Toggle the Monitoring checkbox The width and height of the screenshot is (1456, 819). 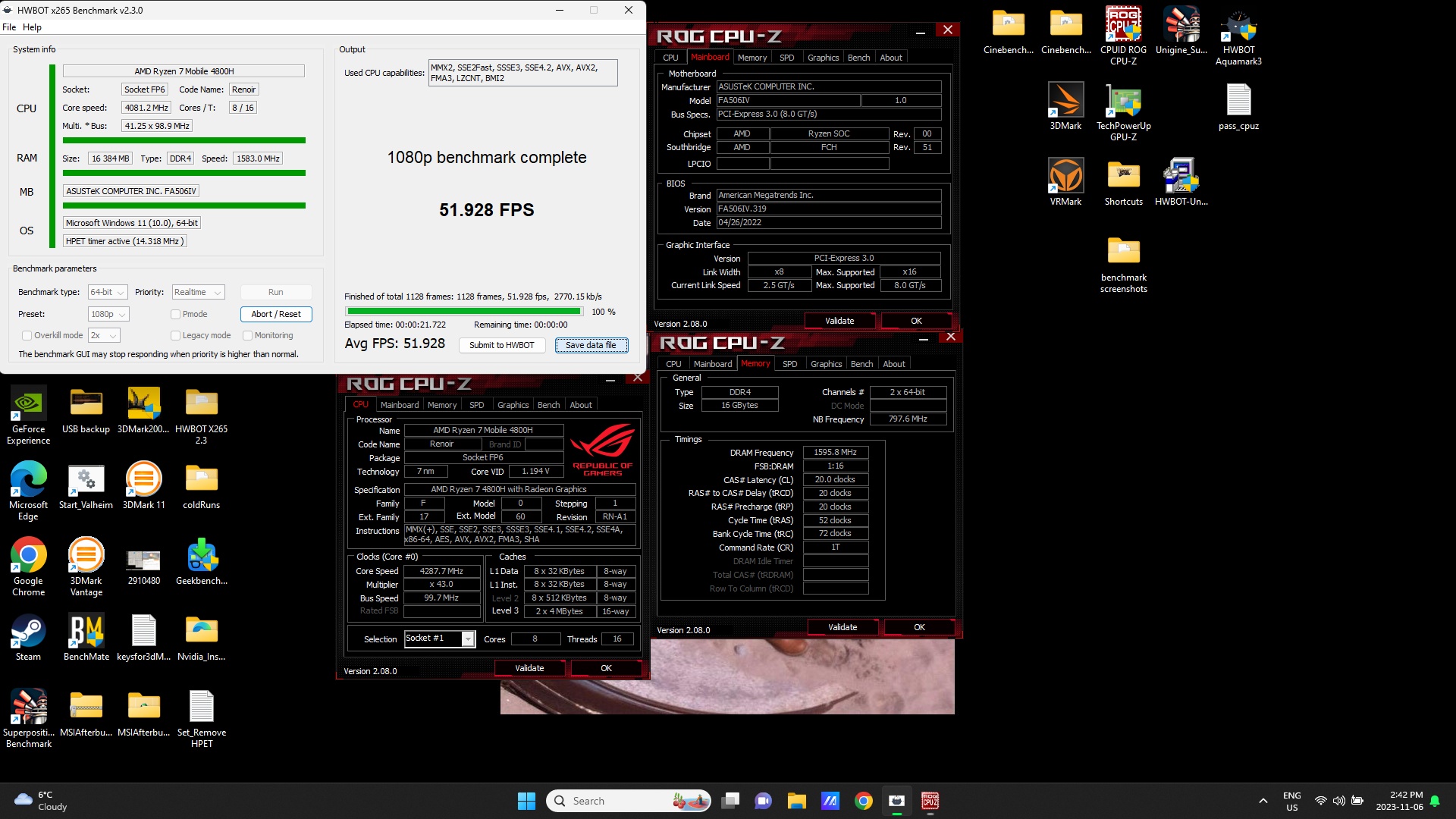coord(247,335)
